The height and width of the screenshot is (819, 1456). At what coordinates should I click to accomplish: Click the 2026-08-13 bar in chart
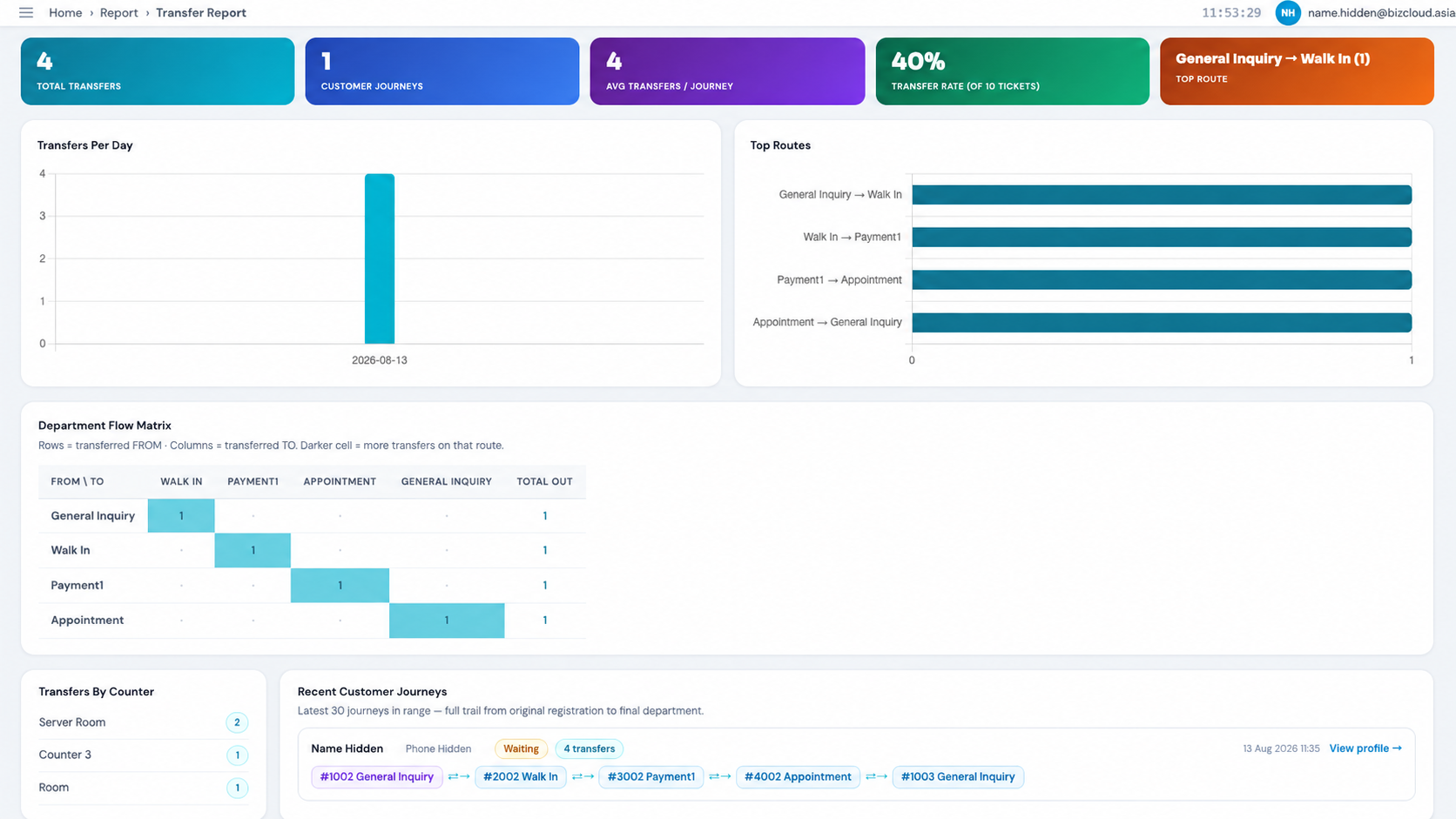(380, 258)
